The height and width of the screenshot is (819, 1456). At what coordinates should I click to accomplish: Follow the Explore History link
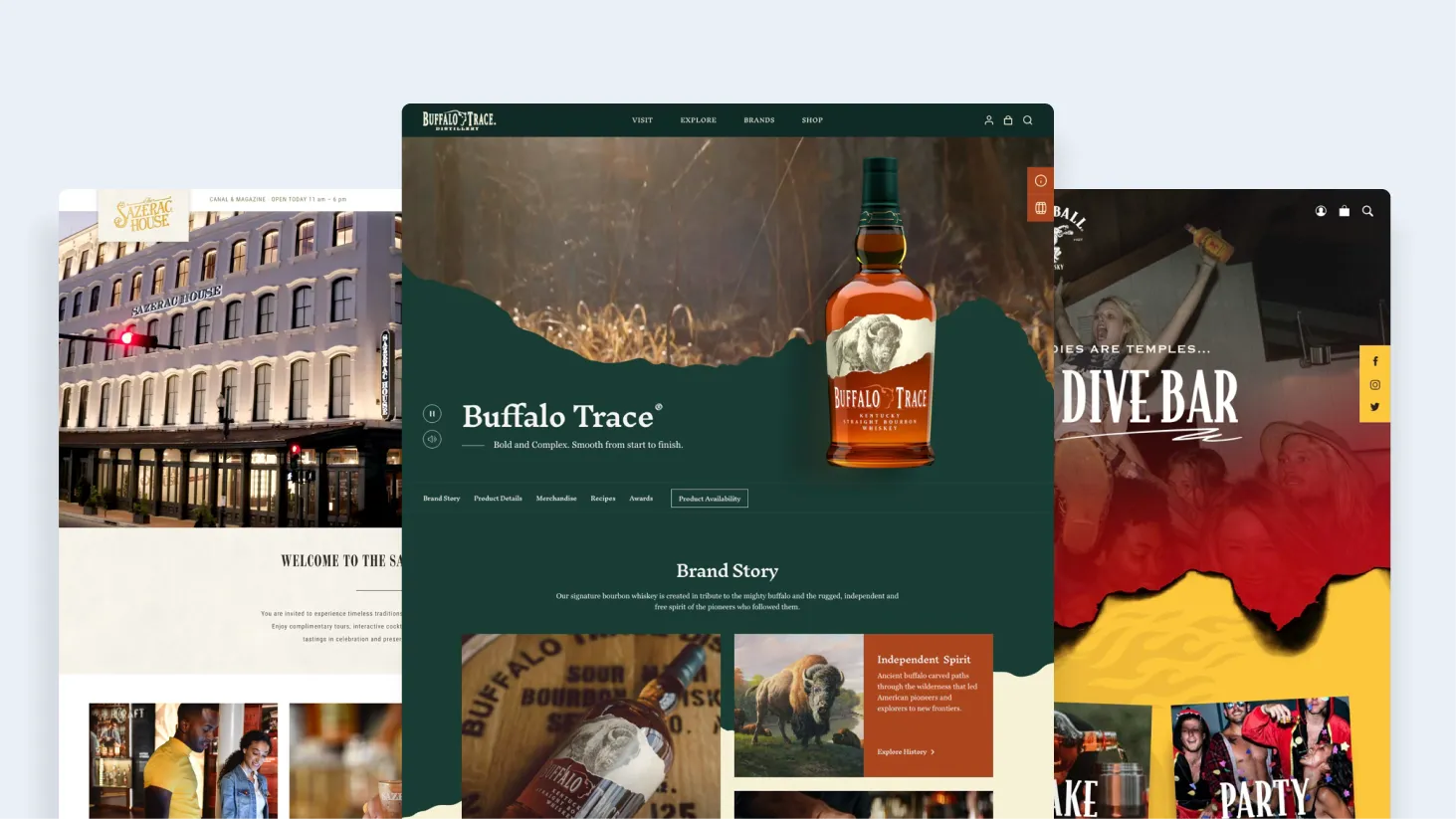tap(902, 752)
